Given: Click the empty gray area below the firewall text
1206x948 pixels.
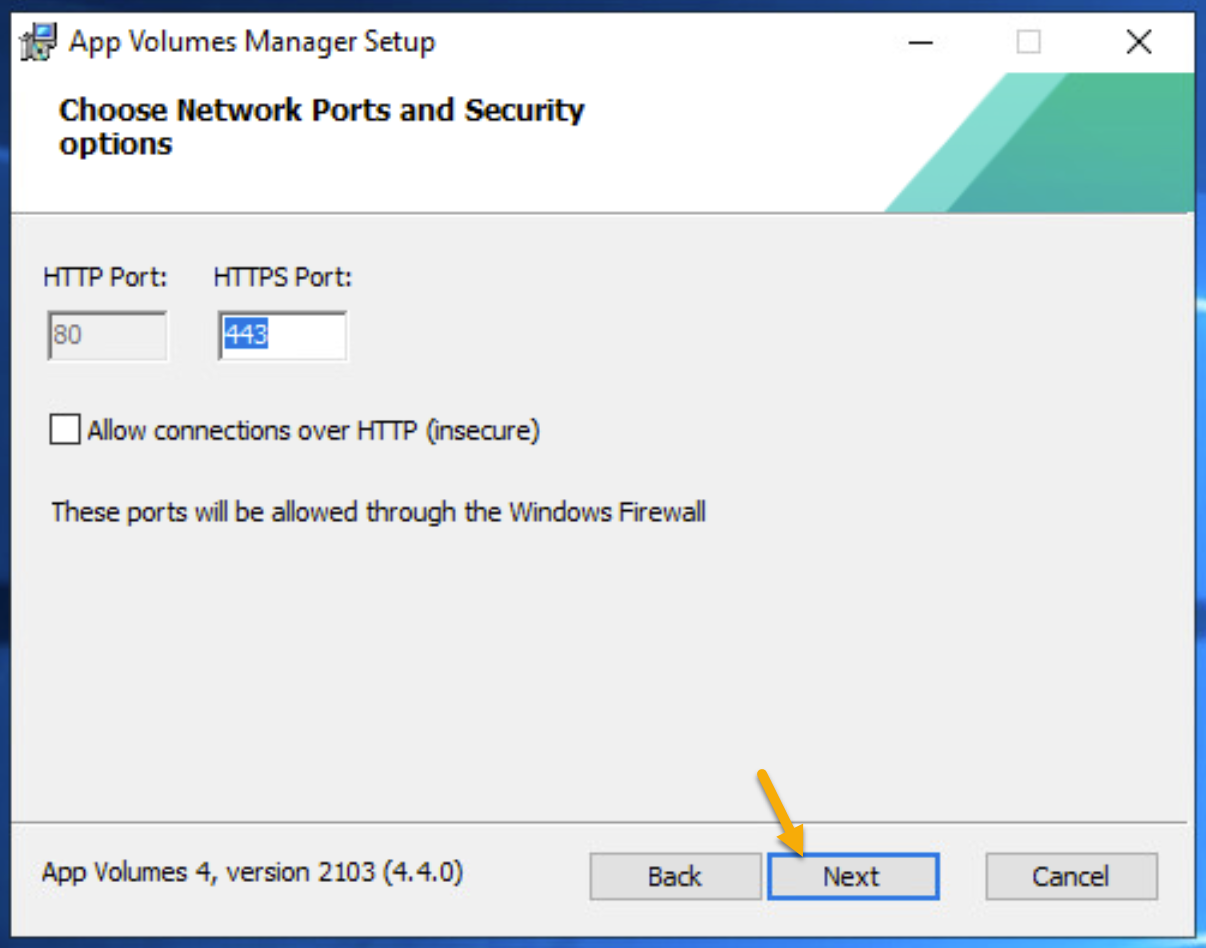Looking at the screenshot, I should (600, 670).
